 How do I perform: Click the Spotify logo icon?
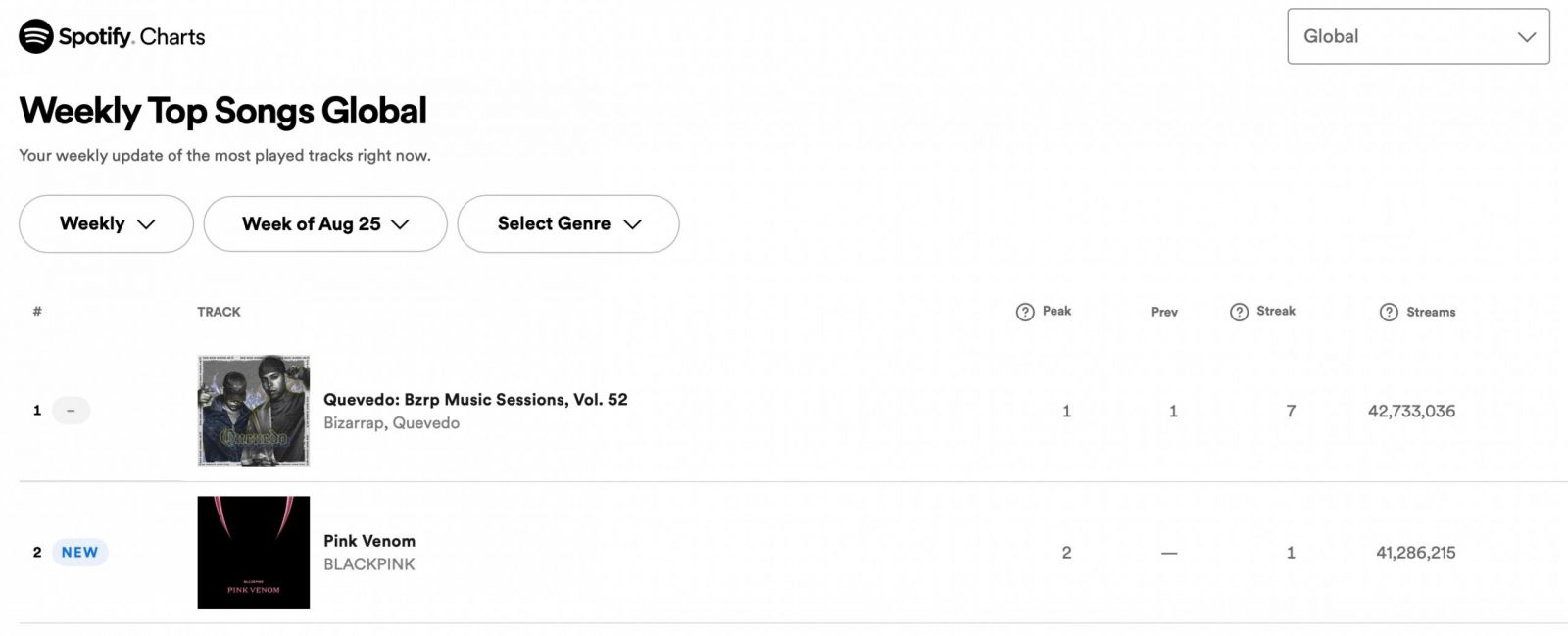coord(36,36)
